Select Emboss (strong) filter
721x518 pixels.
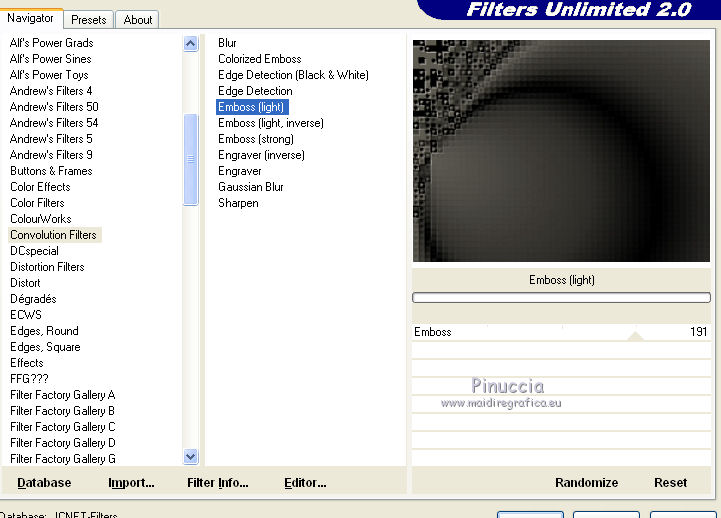coord(256,139)
